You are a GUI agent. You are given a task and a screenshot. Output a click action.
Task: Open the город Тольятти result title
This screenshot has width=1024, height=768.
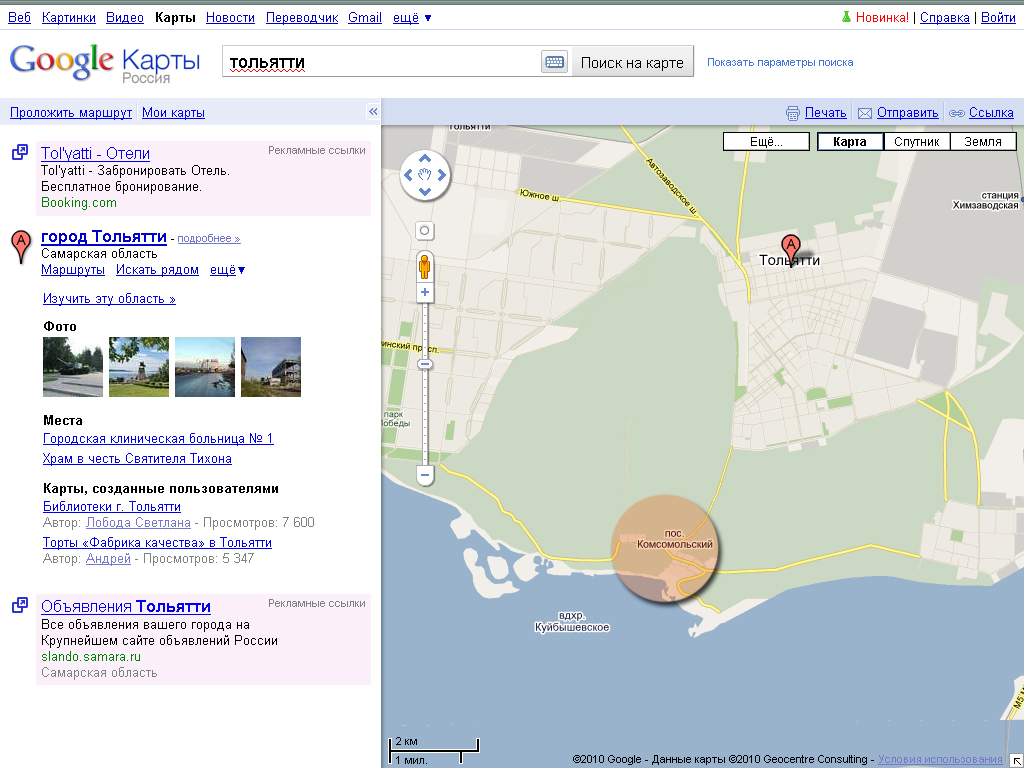click(x=104, y=236)
